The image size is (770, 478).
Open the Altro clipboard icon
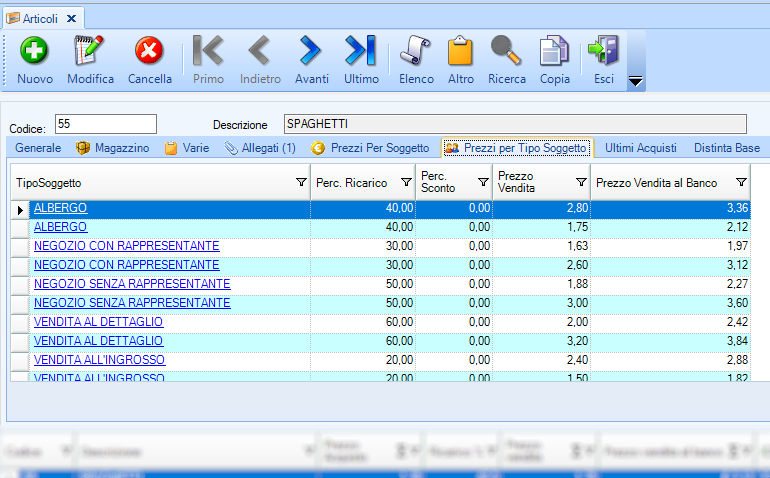(x=461, y=51)
